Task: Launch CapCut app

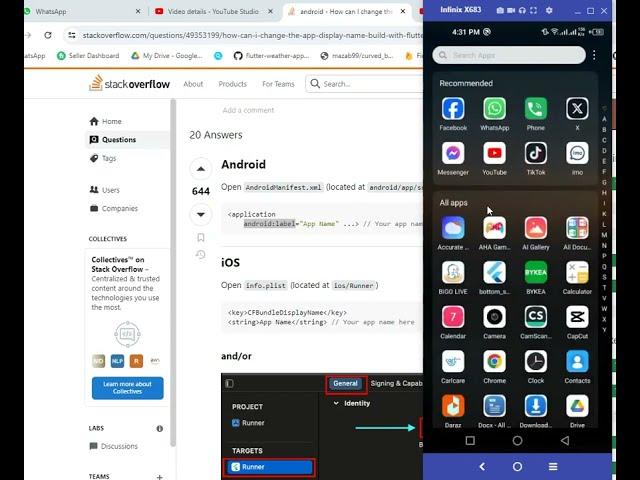Action: pyautogui.click(x=577, y=317)
